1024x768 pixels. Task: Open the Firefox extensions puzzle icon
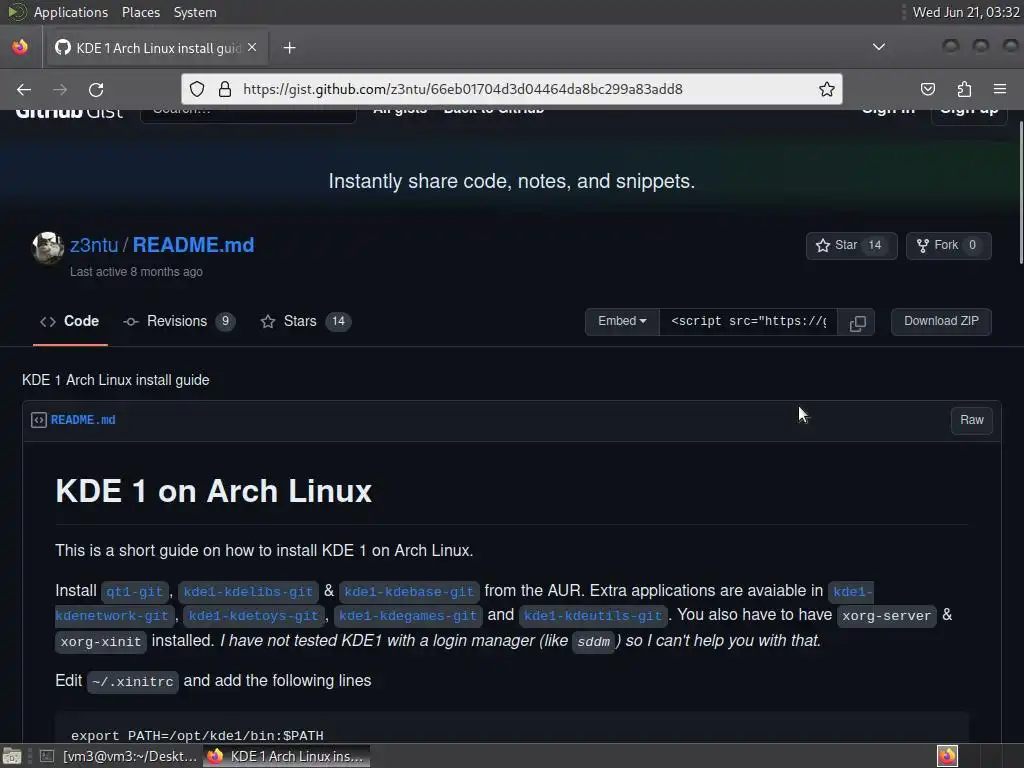[x=964, y=89]
